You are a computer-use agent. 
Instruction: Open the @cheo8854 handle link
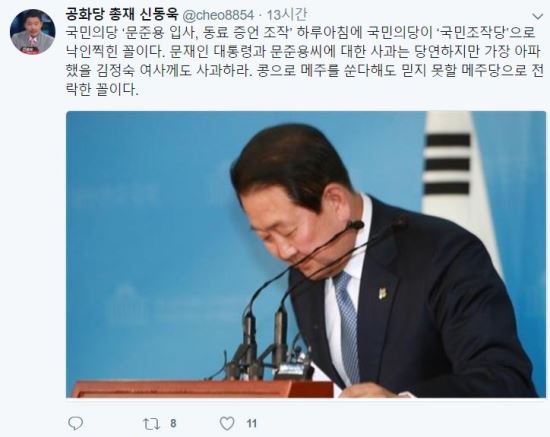[218, 15]
